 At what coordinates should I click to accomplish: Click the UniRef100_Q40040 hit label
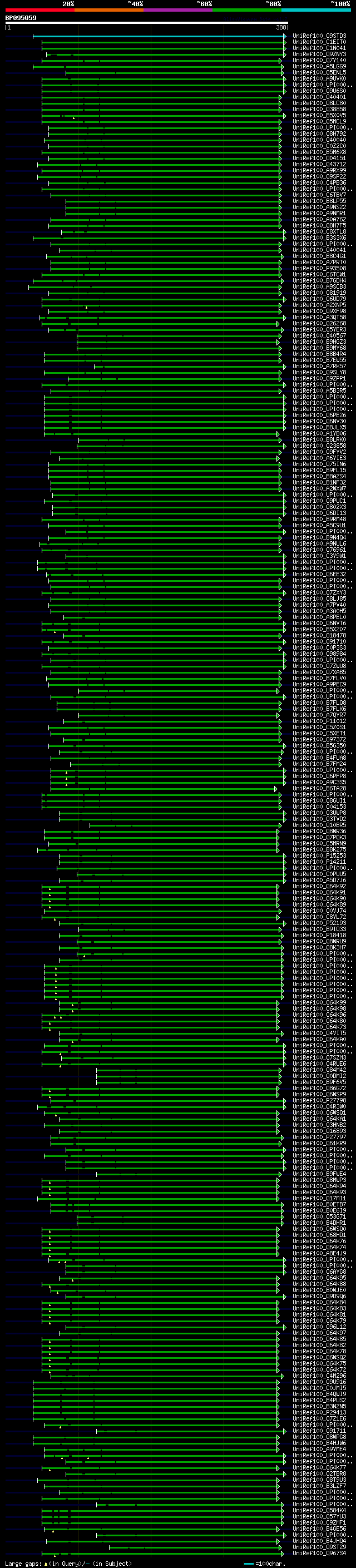(x=319, y=140)
